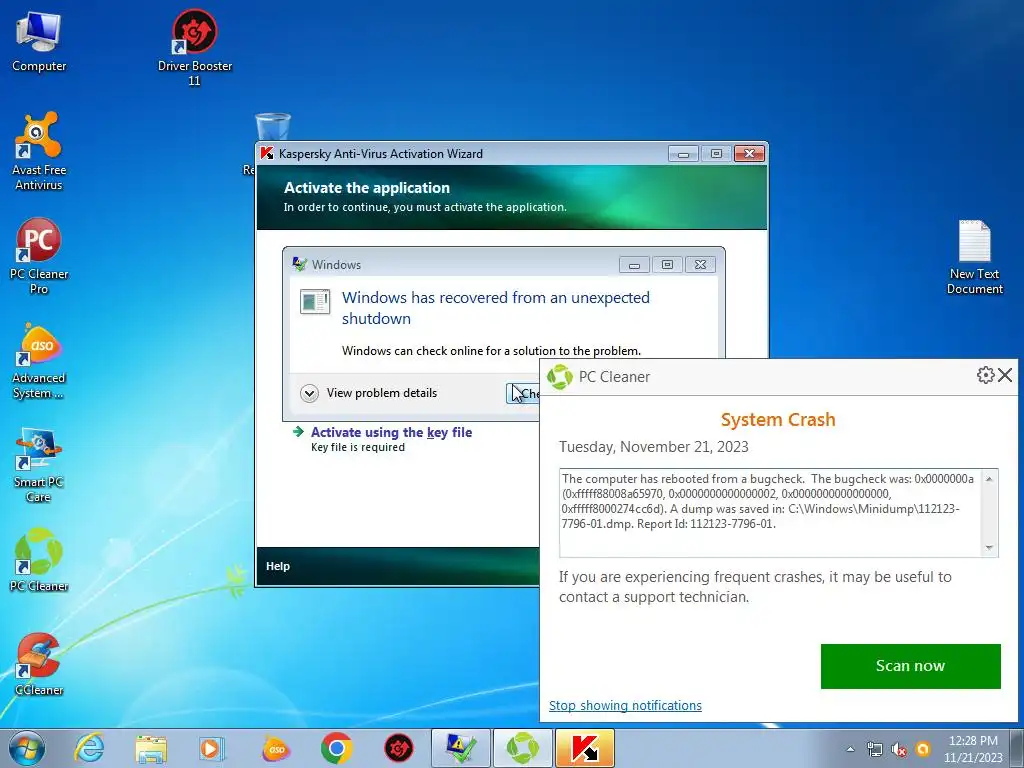Select the New Text Document file
1024x768 pixels.
pos(974,257)
